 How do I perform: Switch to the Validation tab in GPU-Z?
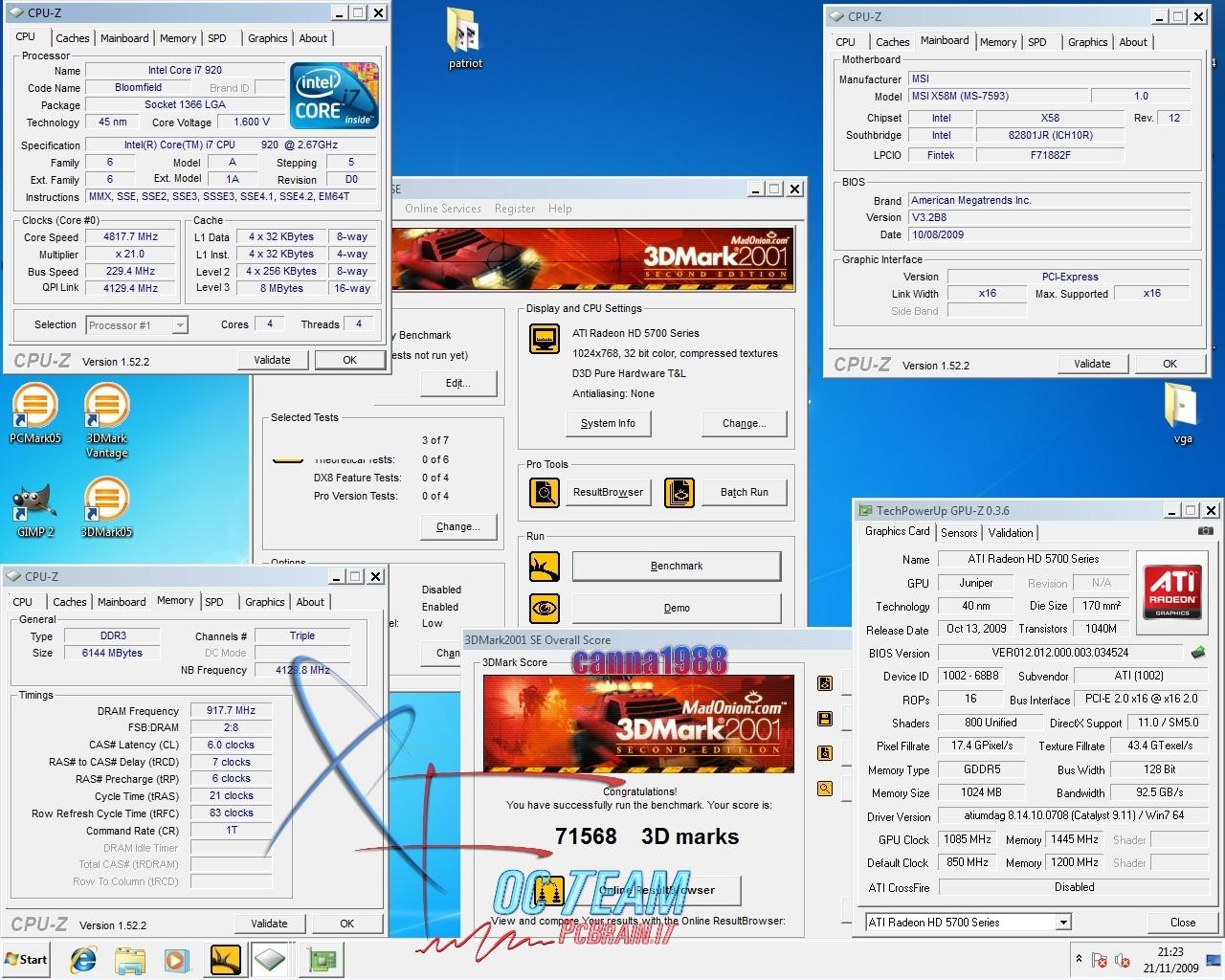coord(1011,533)
